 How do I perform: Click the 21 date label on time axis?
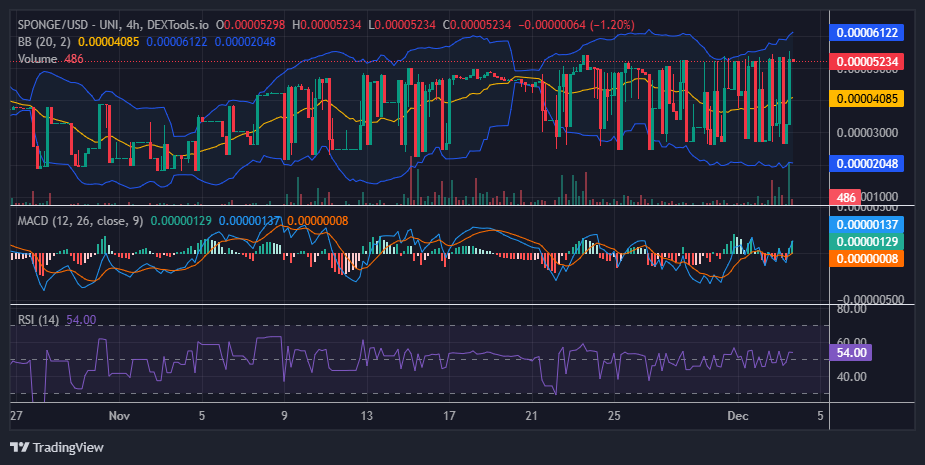point(532,415)
